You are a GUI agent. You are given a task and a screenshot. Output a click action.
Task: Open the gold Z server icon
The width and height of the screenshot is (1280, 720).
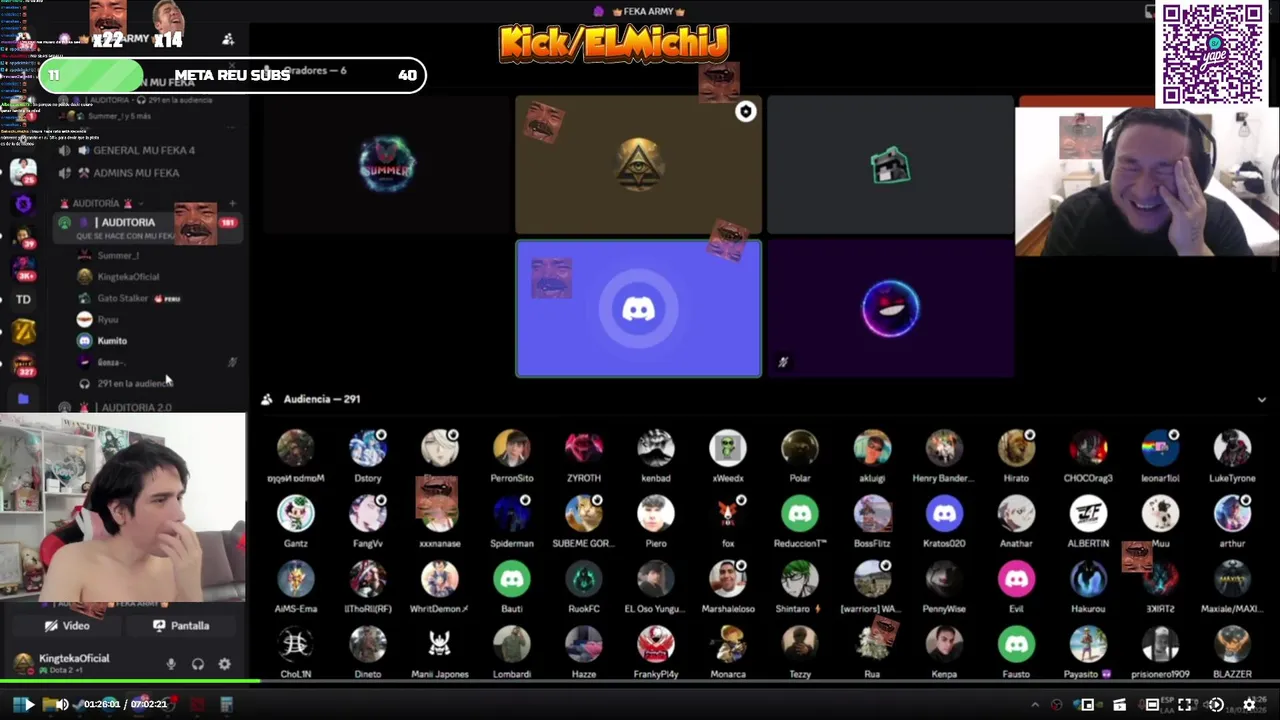23,332
